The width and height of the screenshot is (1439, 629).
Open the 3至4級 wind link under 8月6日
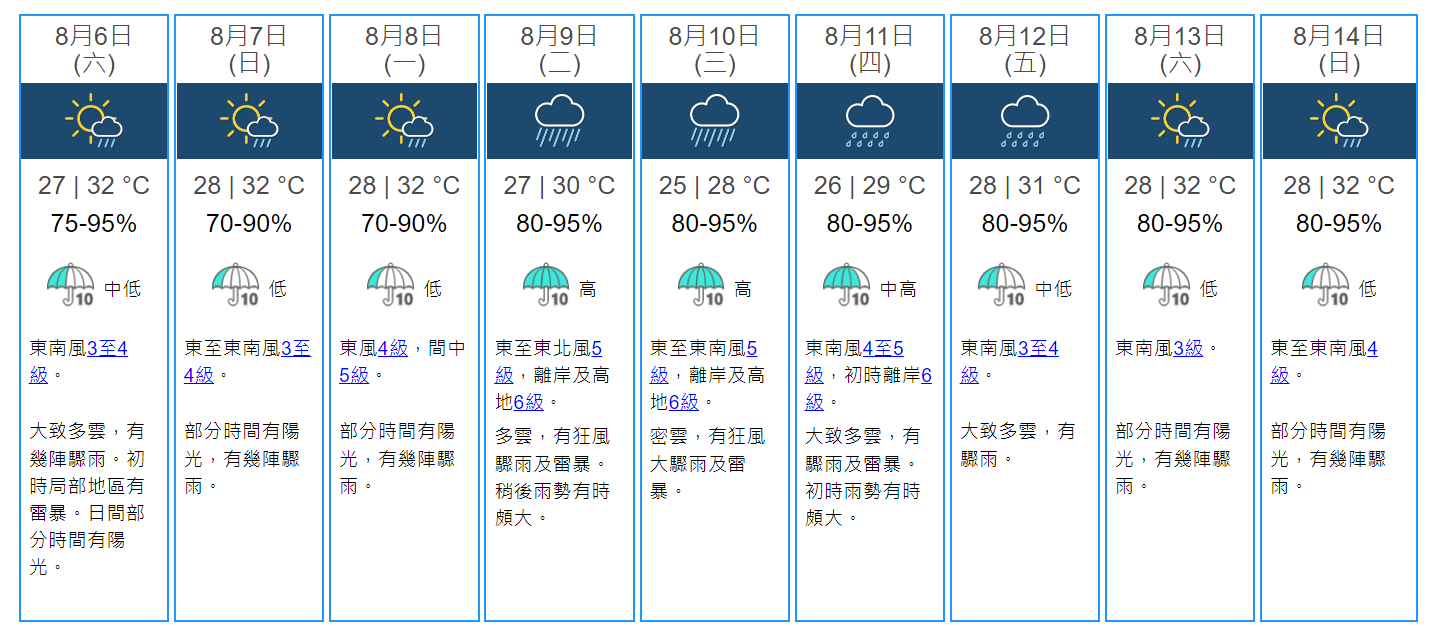coord(107,349)
